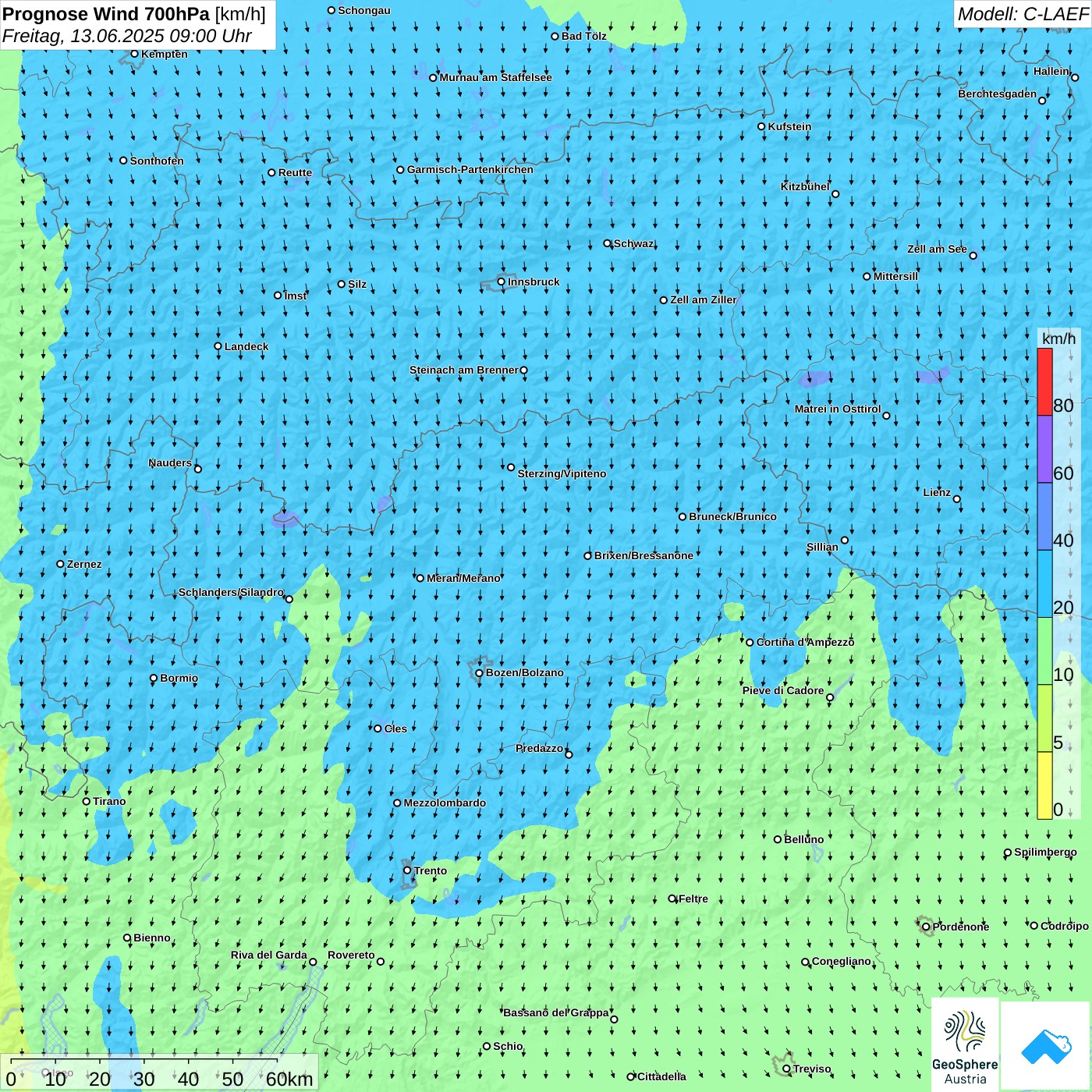Click the 'Nauders' label
The height and width of the screenshot is (1092, 1092).
(x=170, y=463)
